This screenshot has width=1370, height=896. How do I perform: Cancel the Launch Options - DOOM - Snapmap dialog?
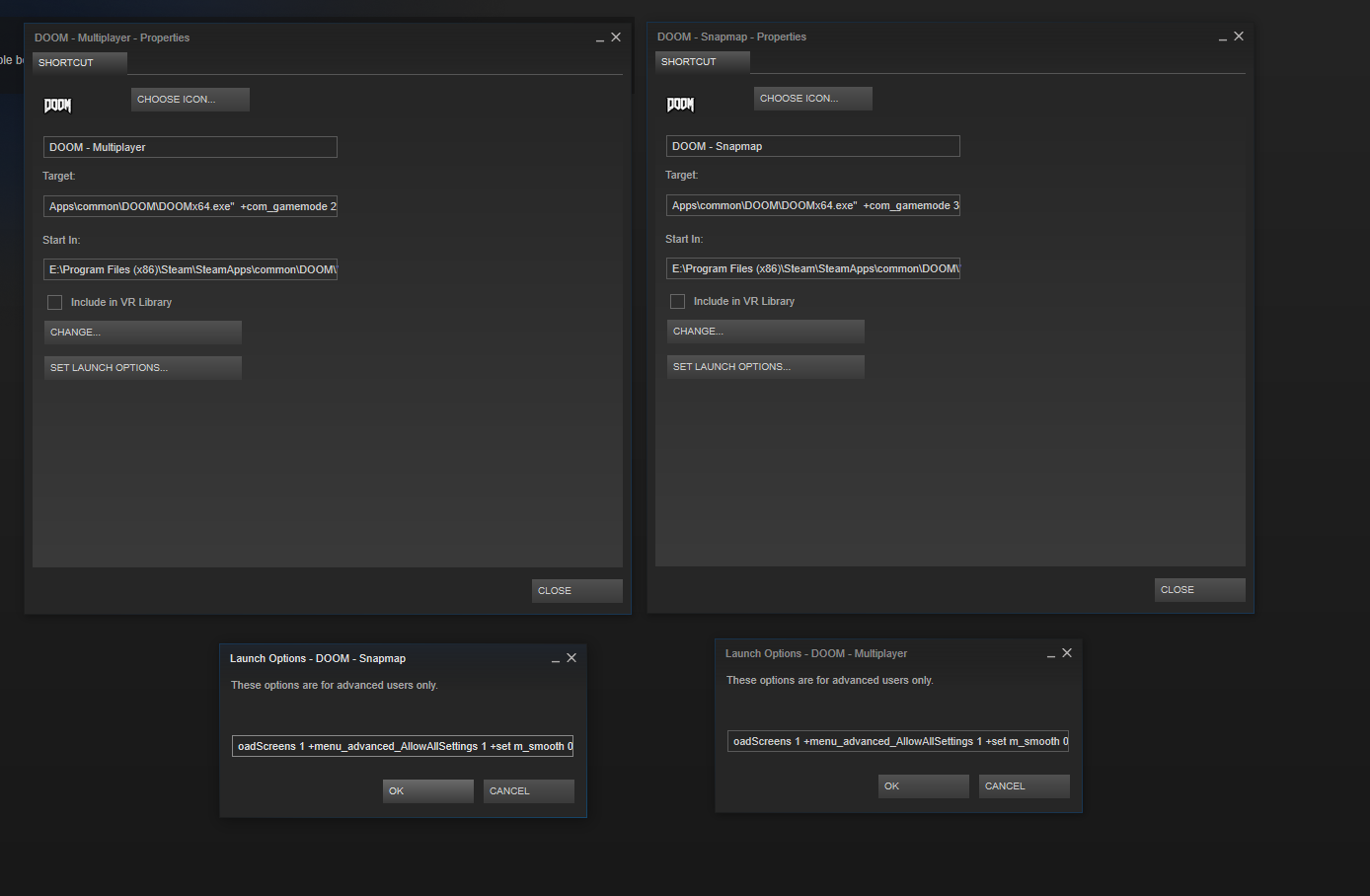529,791
